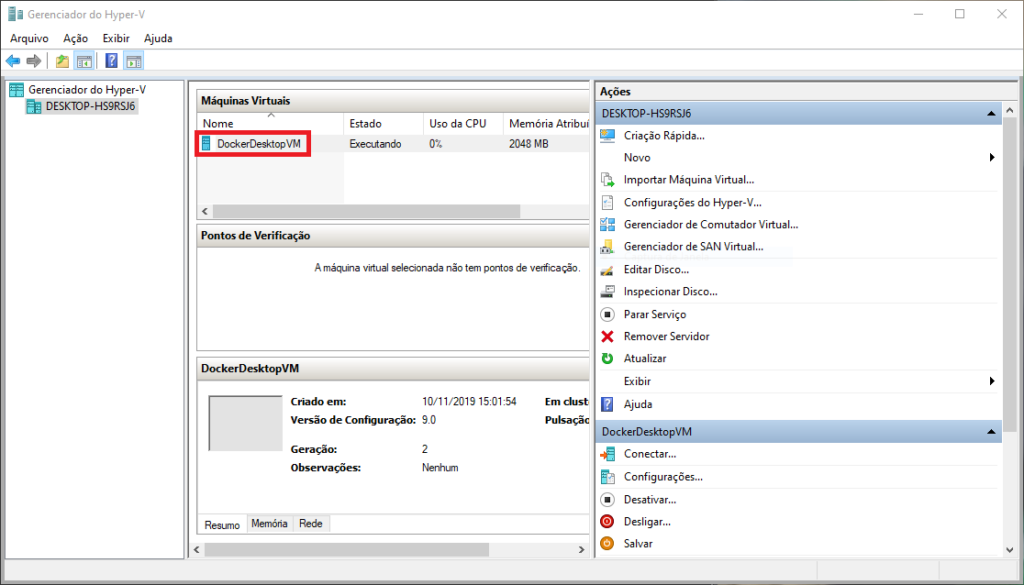The image size is (1024, 585).
Task: Switch to the Memória tab
Action: (269, 524)
